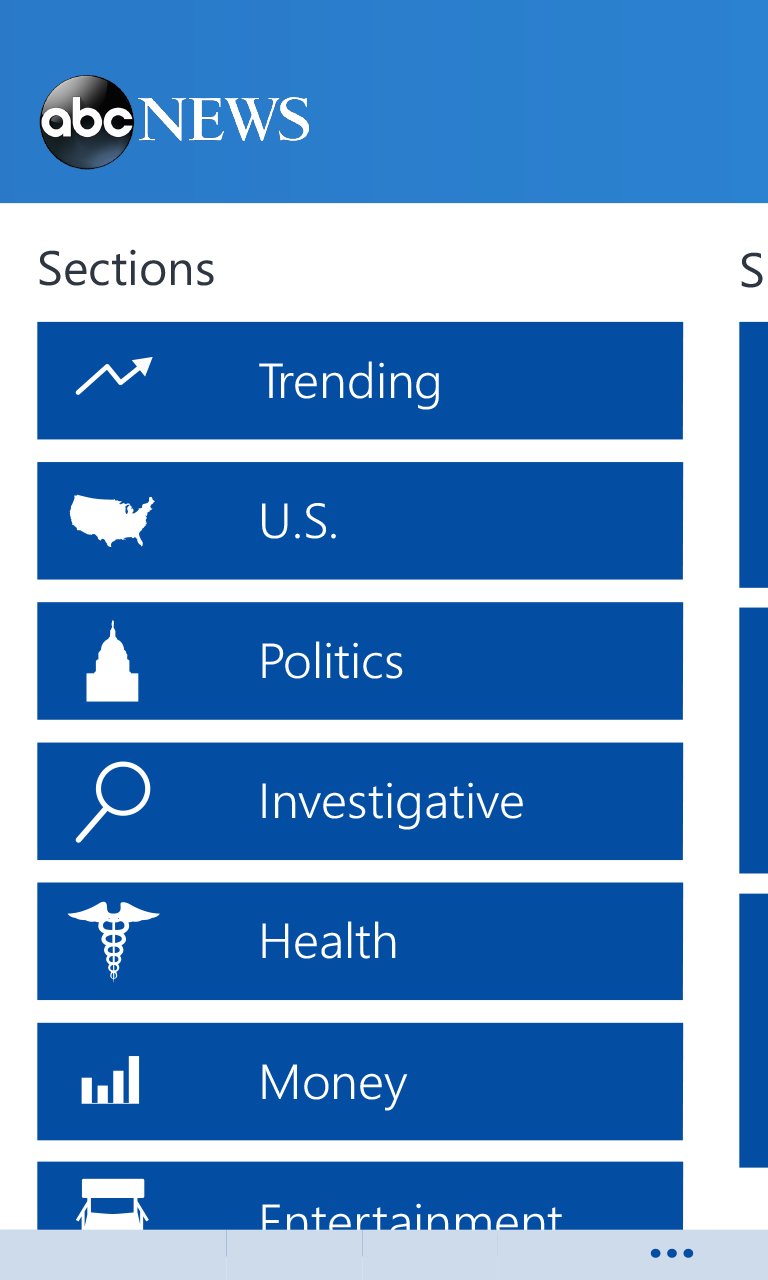Click the first partially visible tile at right edge

click(754, 455)
